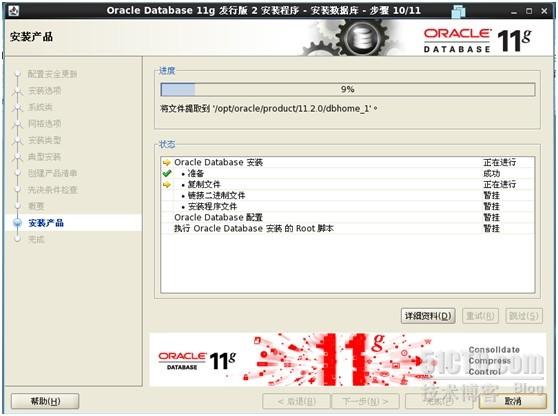Select the 链接二进制文件 status row

348,195
